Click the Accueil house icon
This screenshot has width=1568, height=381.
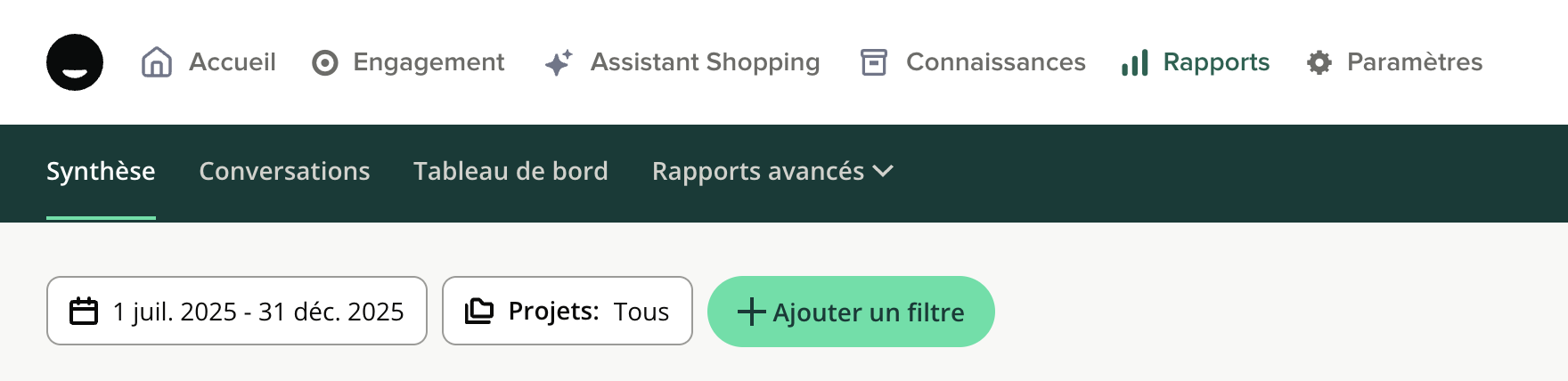tap(157, 62)
